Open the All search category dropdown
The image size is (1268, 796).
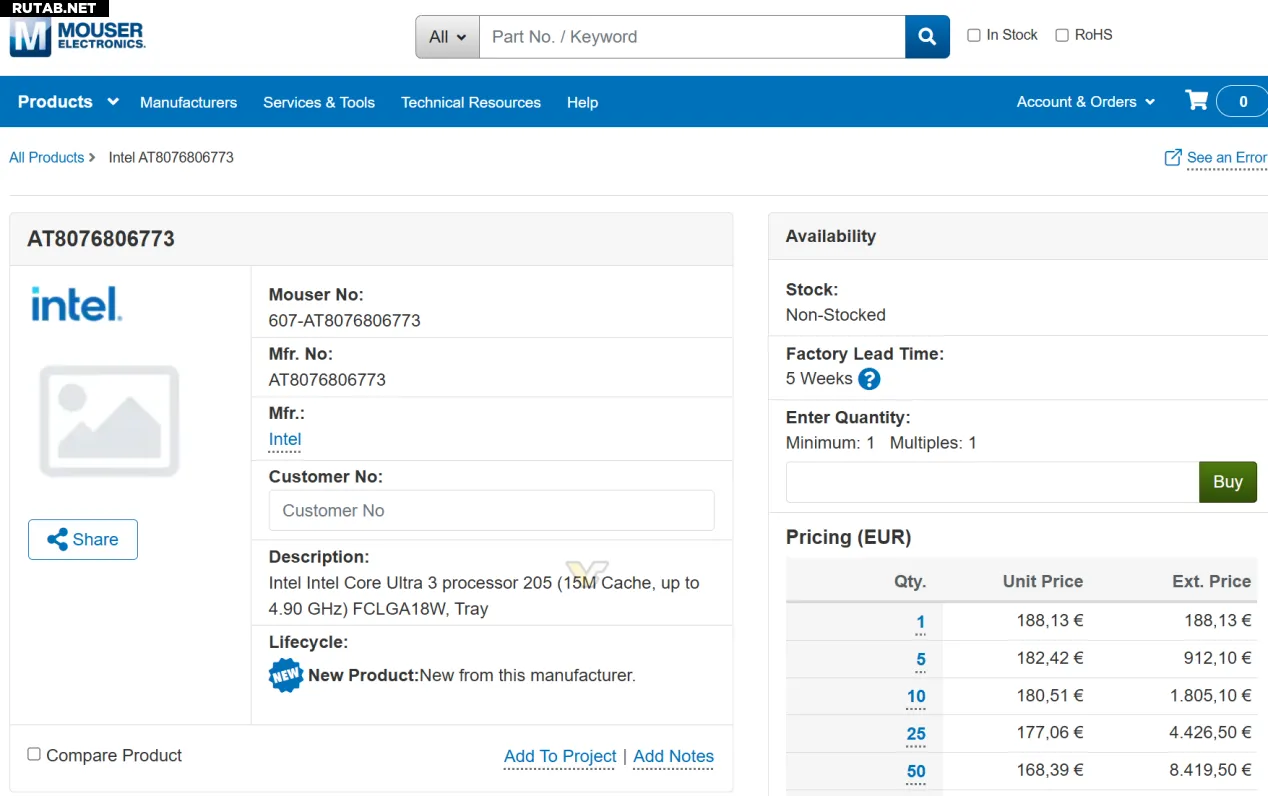click(447, 37)
